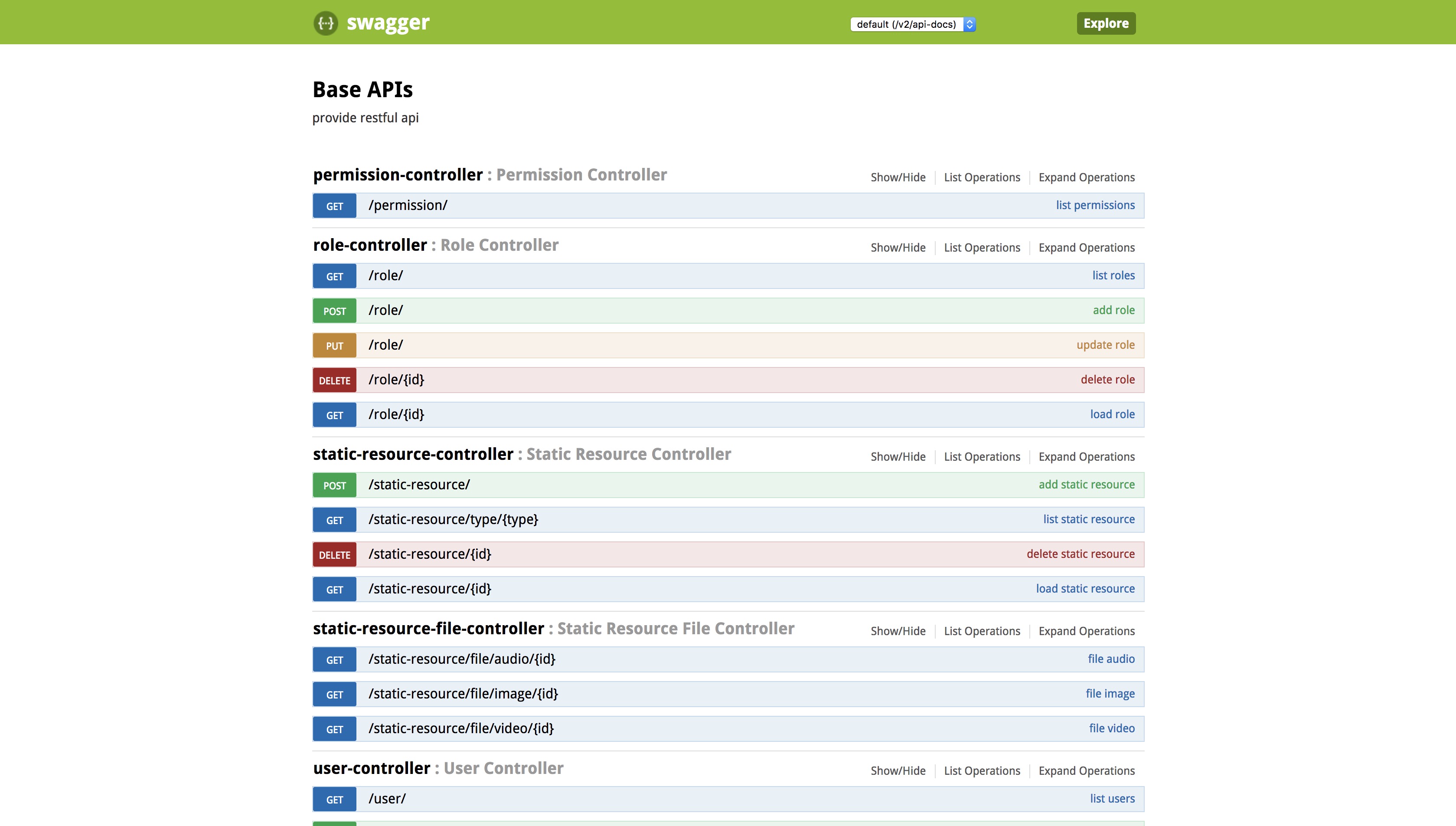Viewport: 1456px width, 826px height.
Task: Click the 'update role' description link
Action: point(1105,345)
